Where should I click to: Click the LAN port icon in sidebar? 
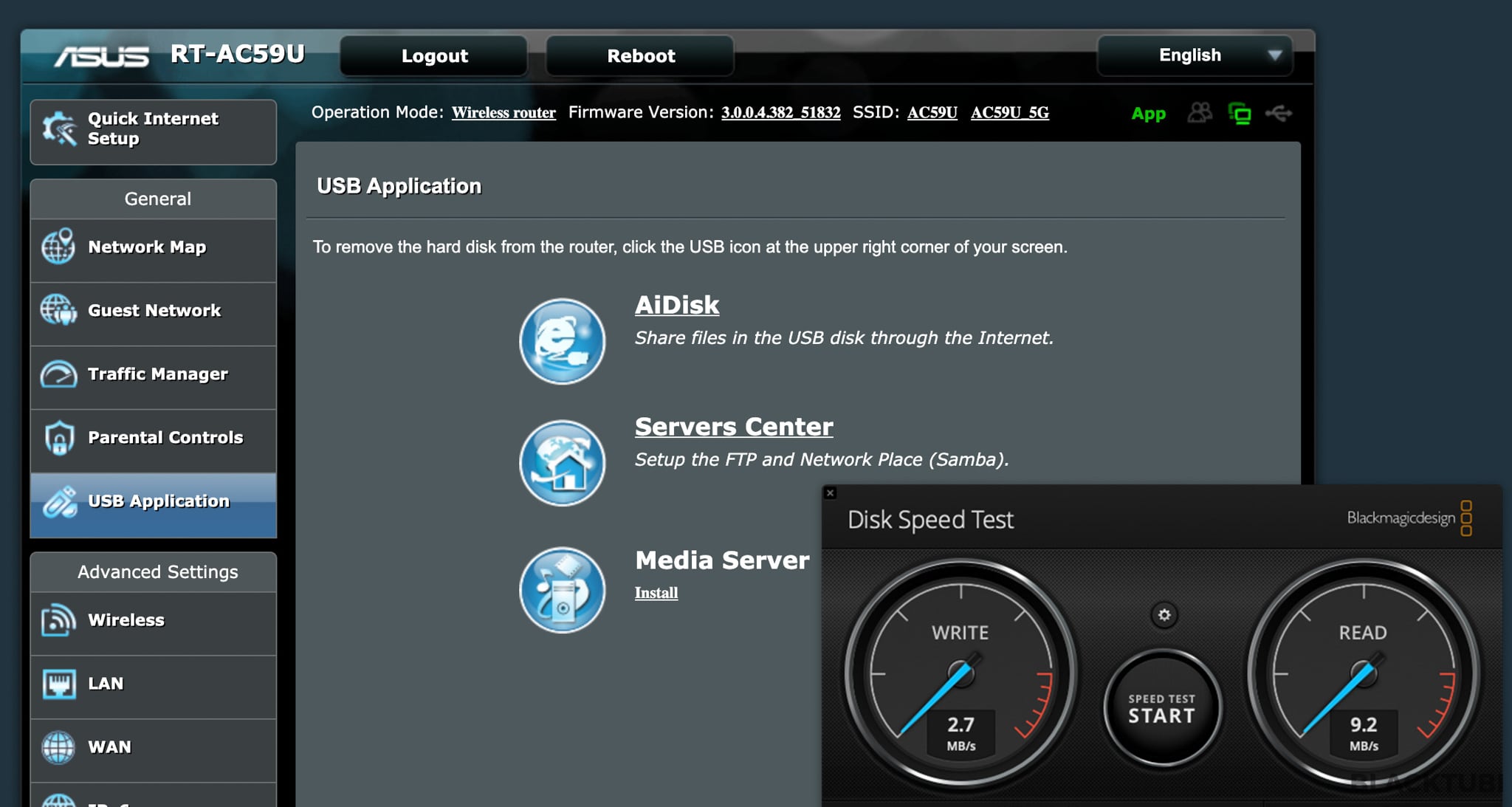point(58,684)
